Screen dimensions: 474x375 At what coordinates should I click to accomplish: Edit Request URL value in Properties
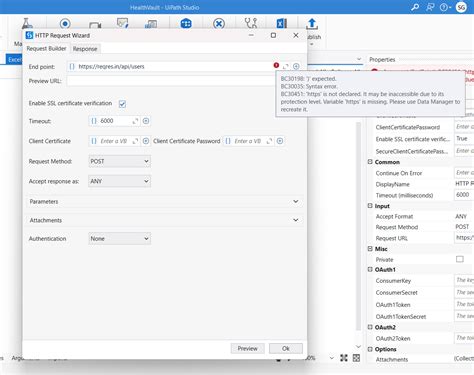(x=464, y=238)
